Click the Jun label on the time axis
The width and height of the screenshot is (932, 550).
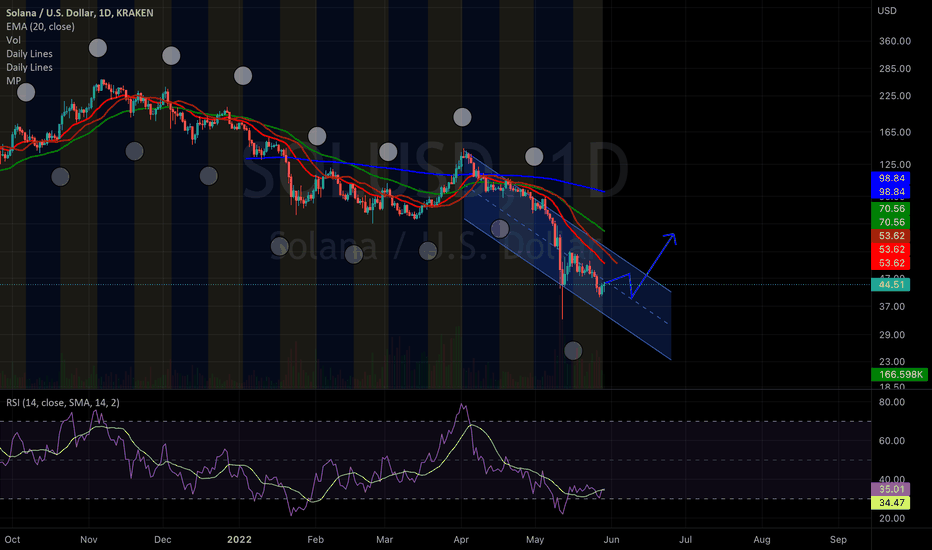(612, 539)
